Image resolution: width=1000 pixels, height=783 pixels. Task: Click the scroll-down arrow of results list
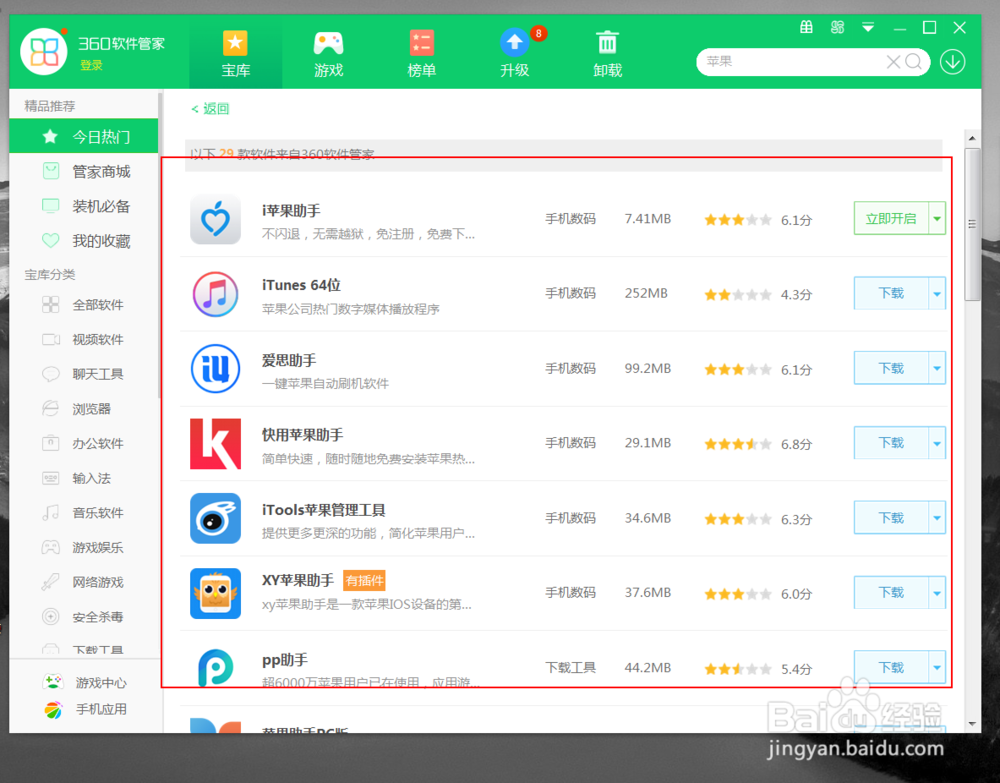pyautogui.click(x=972, y=724)
